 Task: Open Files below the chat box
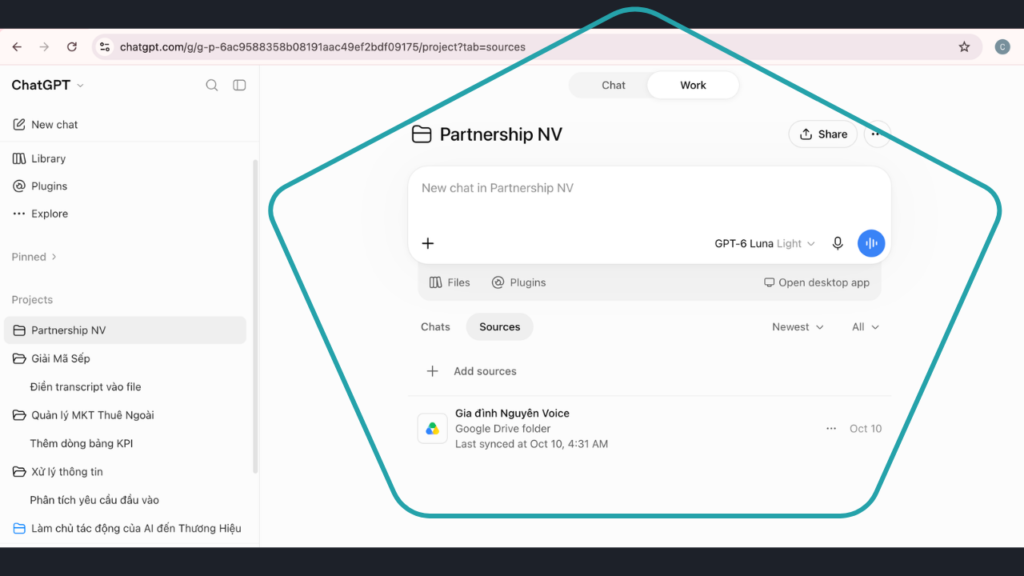[x=449, y=283]
